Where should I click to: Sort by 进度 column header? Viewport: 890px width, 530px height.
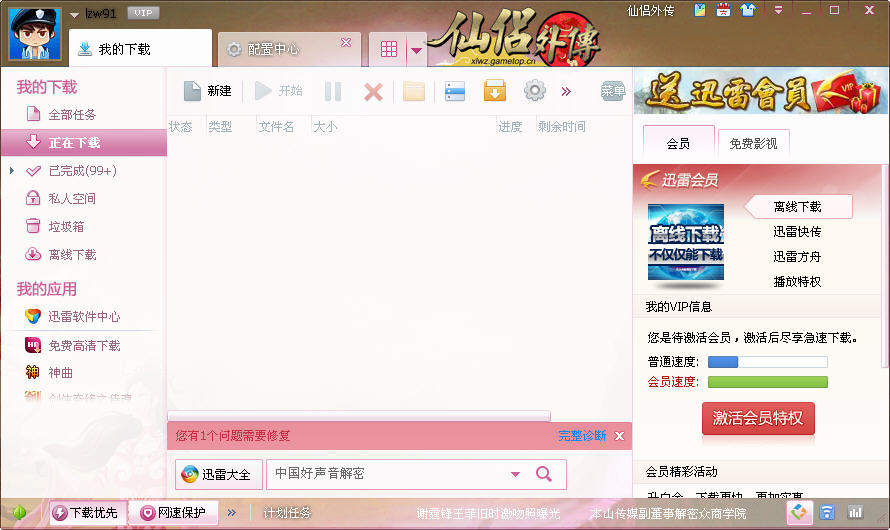click(510, 127)
